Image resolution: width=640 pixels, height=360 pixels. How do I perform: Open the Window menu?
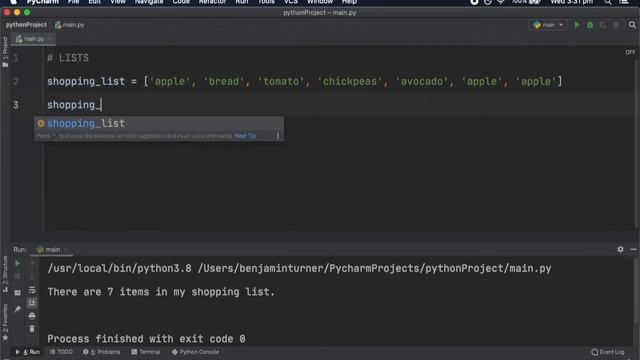point(320,2)
